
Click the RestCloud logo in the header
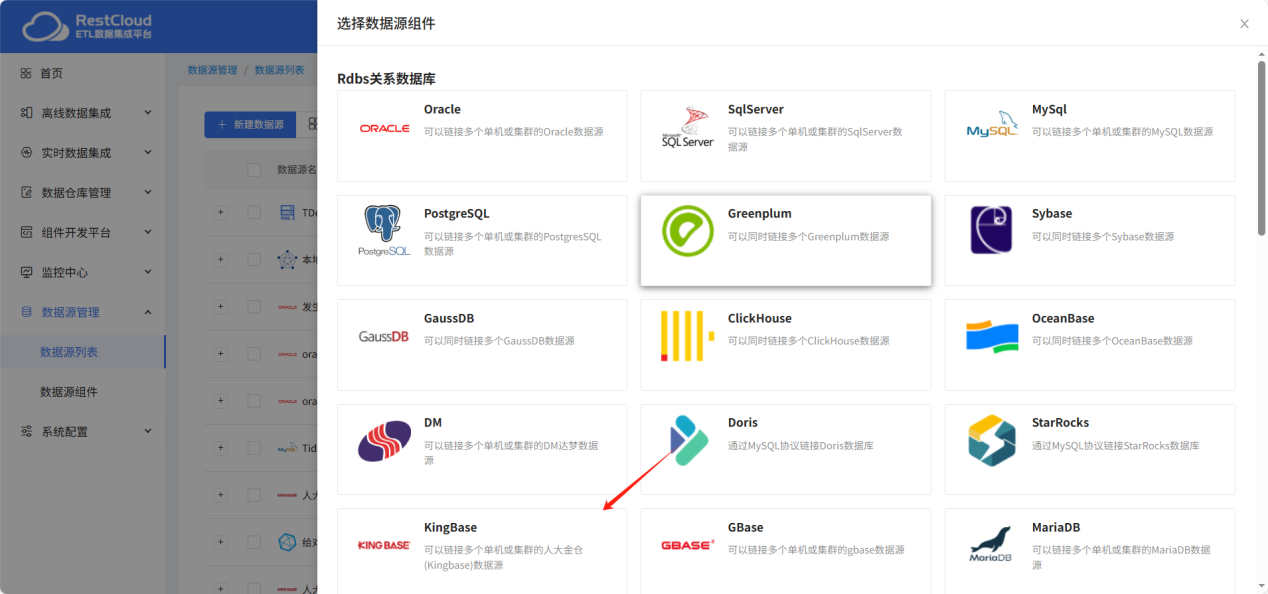click(x=85, y=25)
